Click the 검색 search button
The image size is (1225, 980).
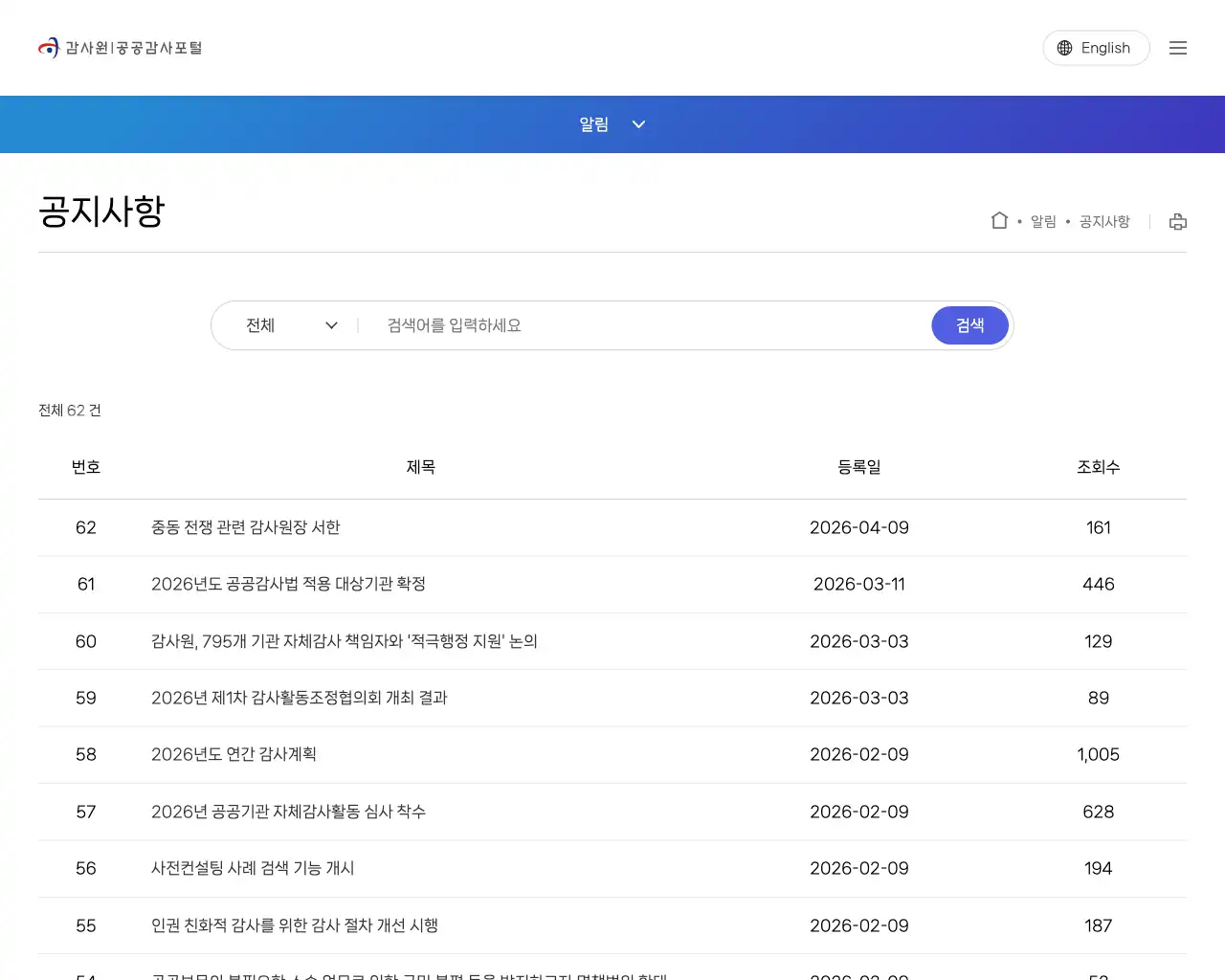click(x=970, y=325)
